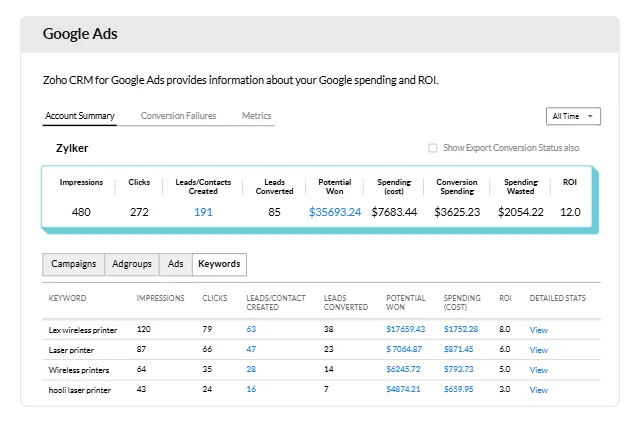
Task: View detailed stats for Lex wireless printer
Action: [538, 329]
